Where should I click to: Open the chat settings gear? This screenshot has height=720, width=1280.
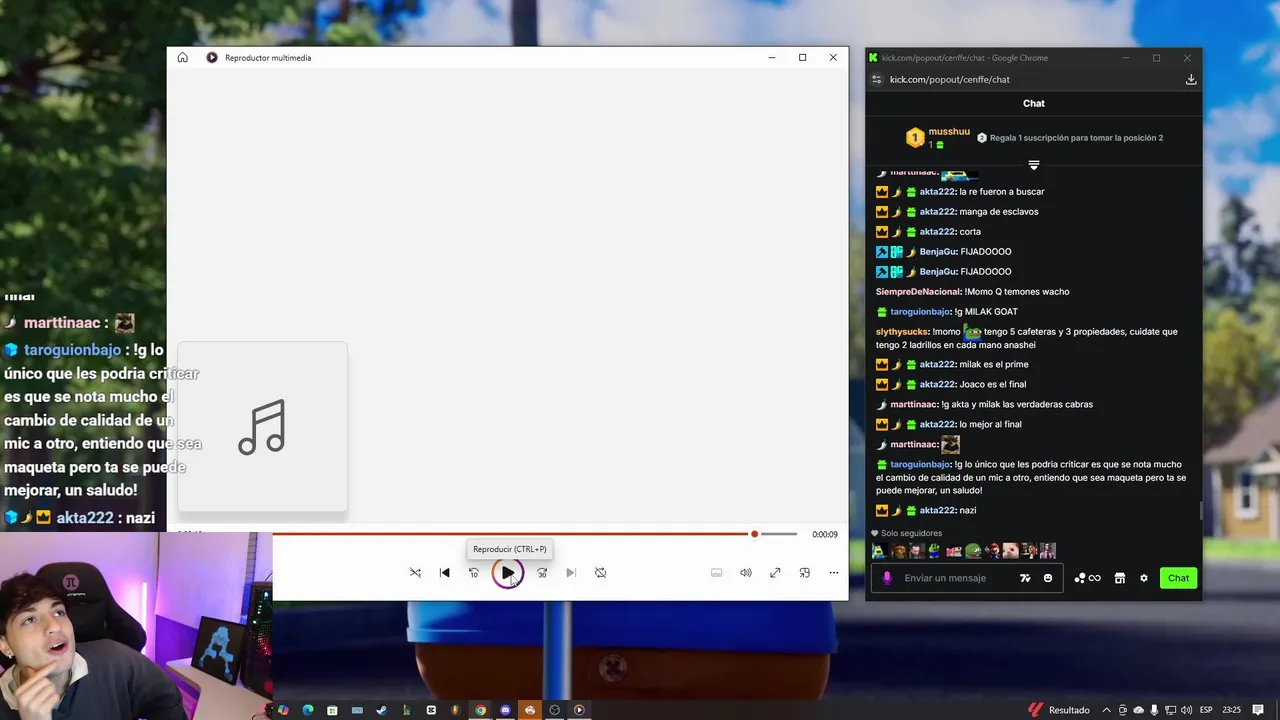(1144, 578)
